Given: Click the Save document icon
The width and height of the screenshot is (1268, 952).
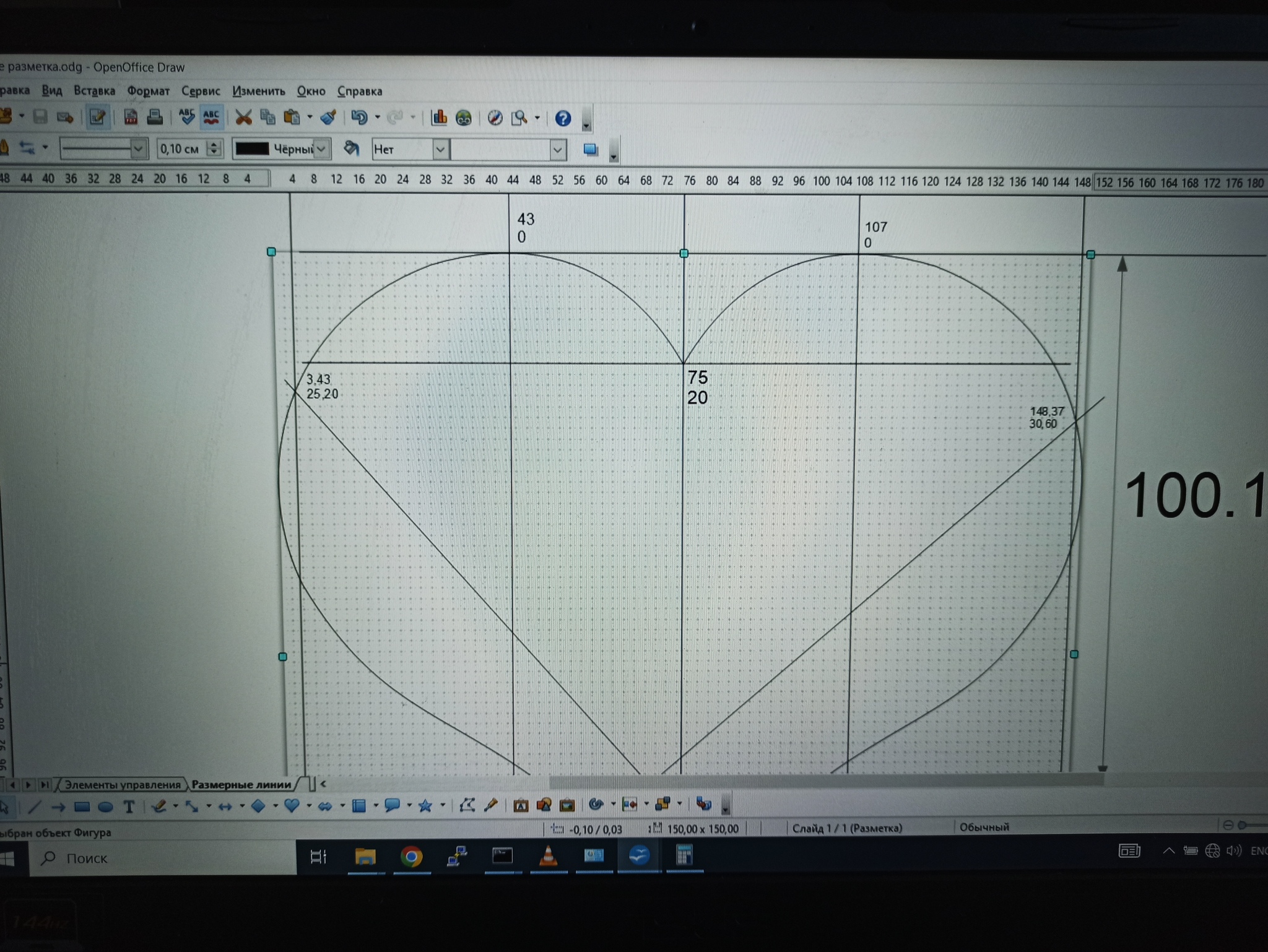Looking at the screenshot, I should coord(40,116).
